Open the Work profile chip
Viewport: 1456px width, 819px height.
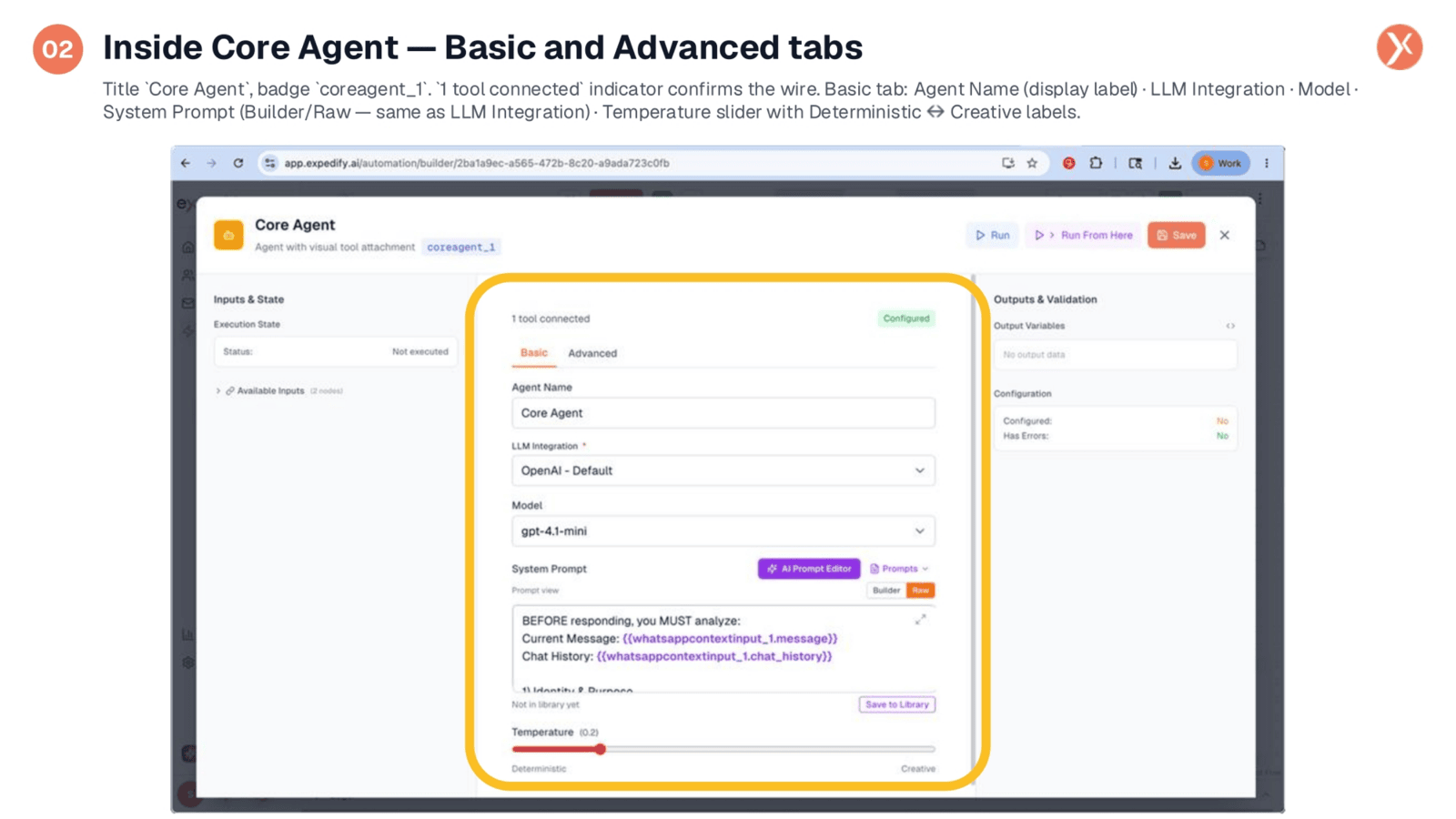[x=1220, y=163]
